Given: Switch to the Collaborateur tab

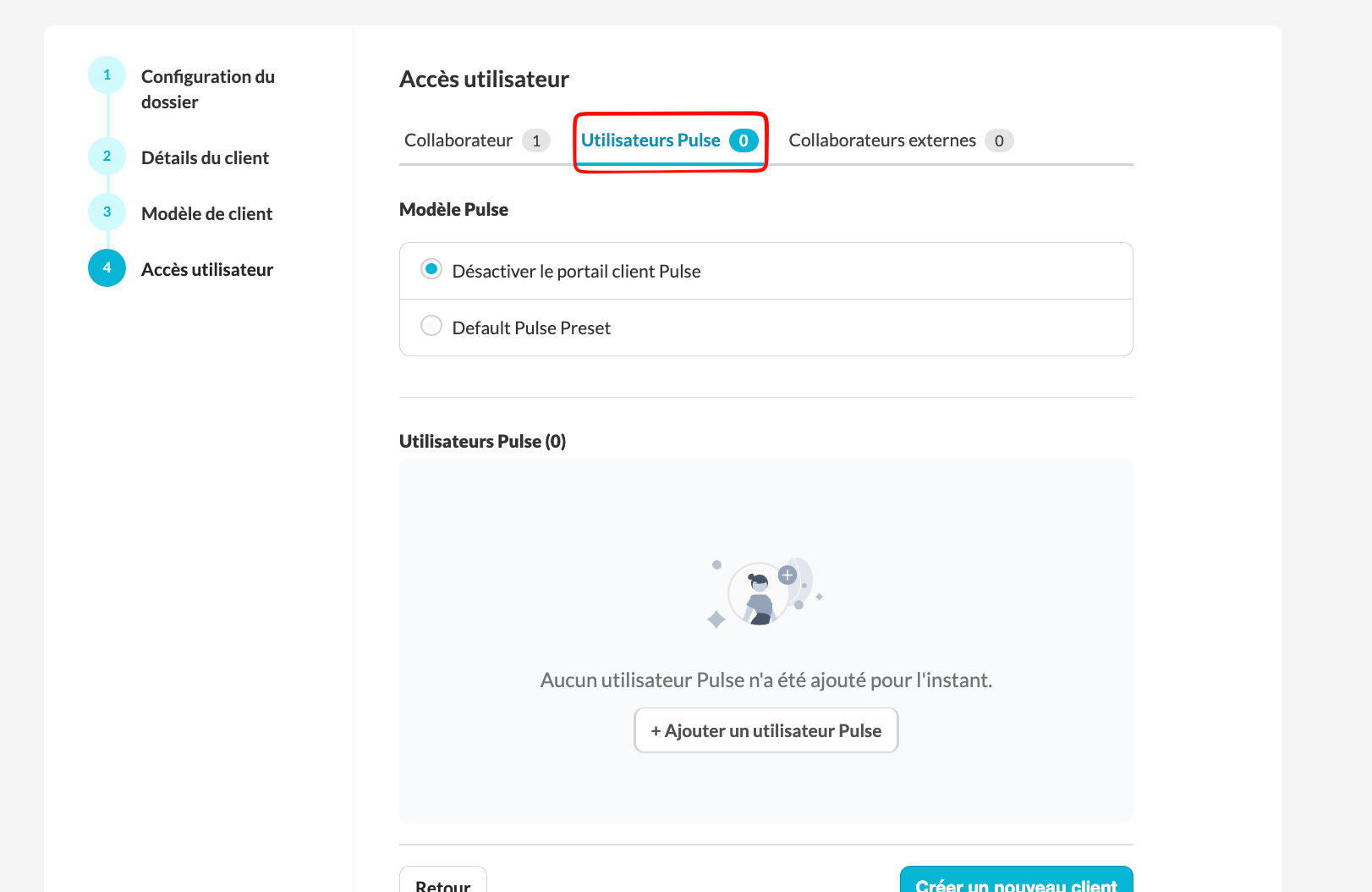Looking at the screenshot, I should pyautogui.click(x=458, y=140).
